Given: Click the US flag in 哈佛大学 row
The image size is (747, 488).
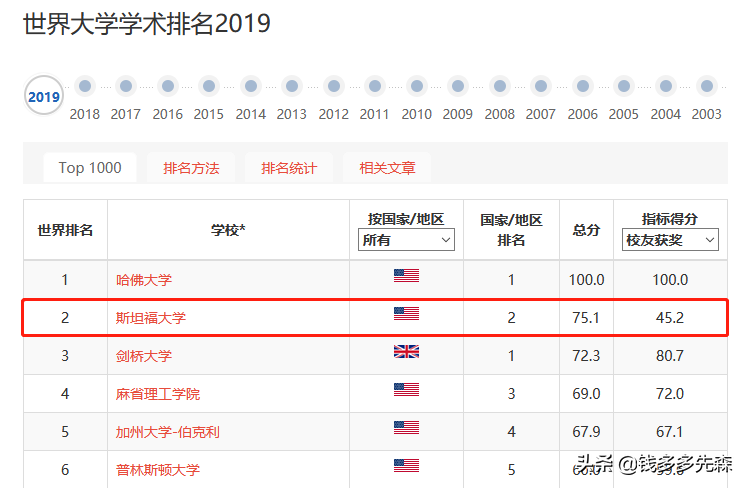Looking at the screenshot, I should (406, 275).
